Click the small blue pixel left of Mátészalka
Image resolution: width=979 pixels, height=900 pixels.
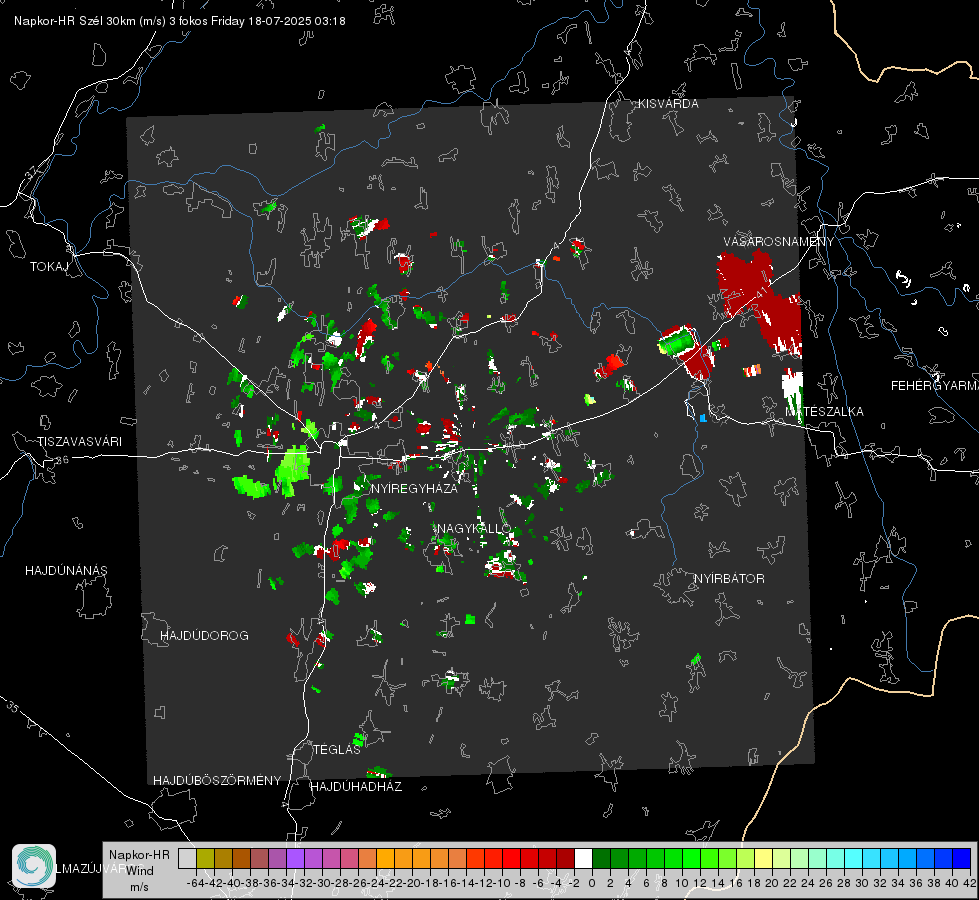coord(704,418)
